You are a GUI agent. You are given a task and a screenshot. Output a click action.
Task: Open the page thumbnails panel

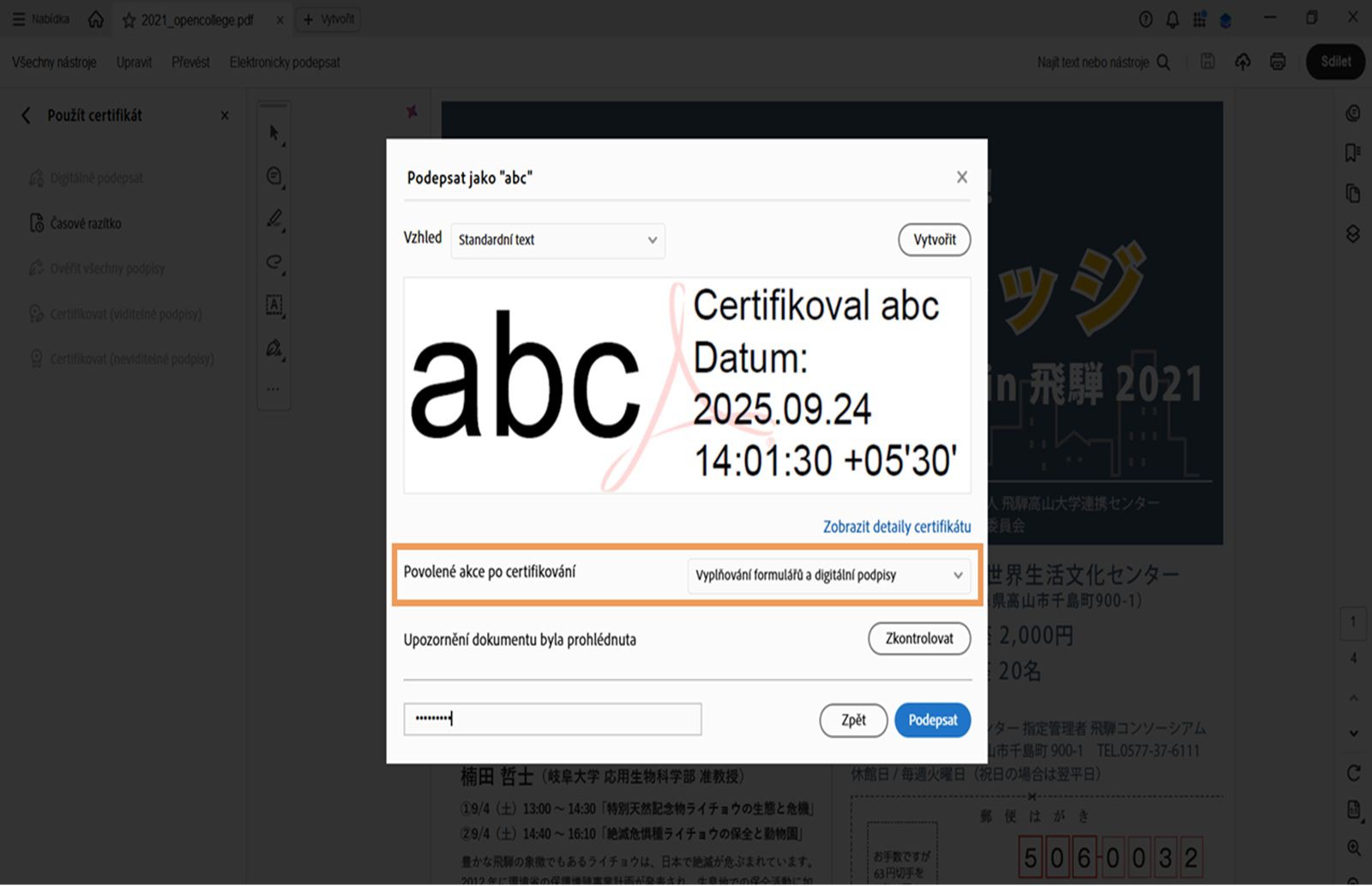tap(1351, 193)
